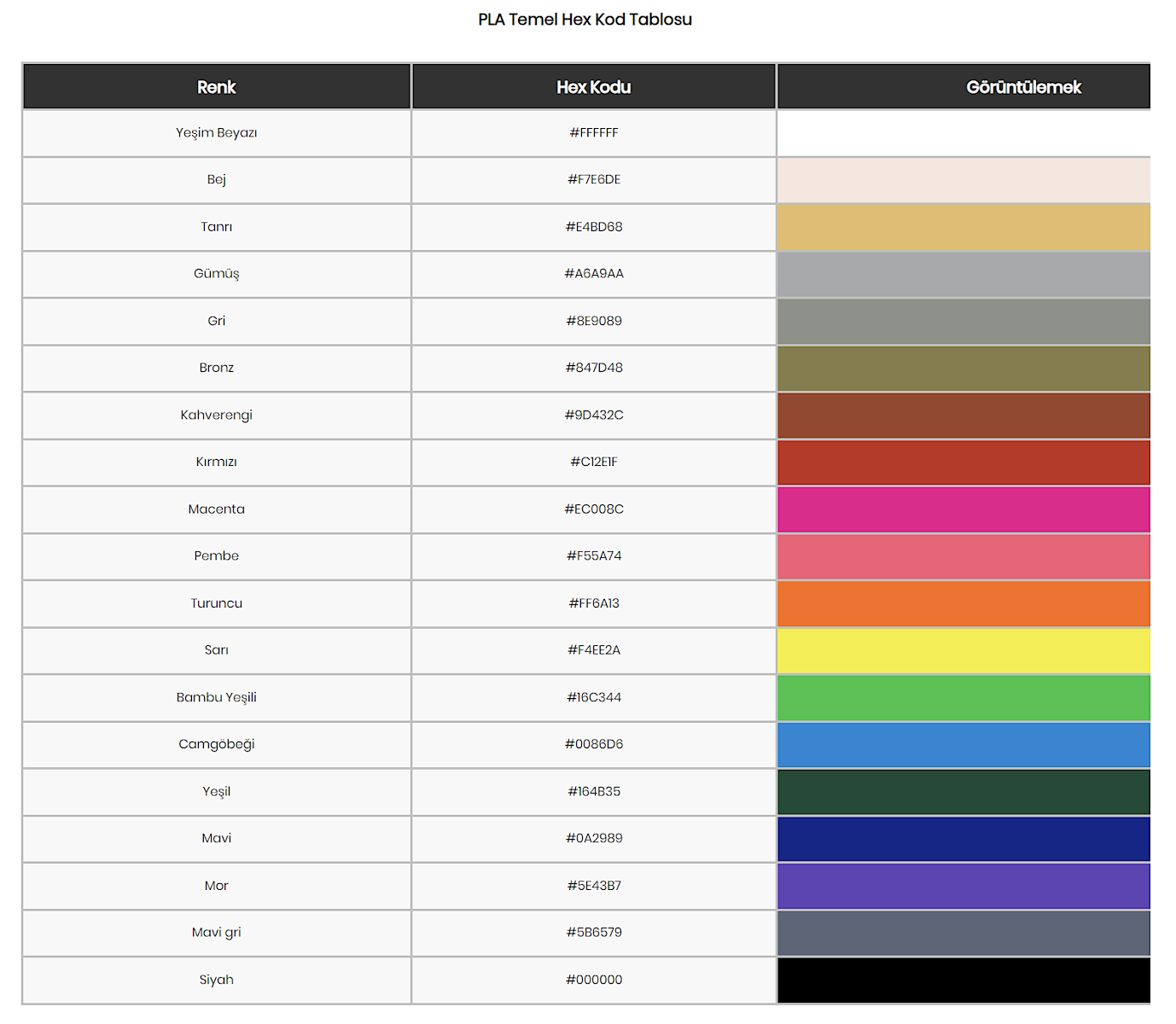
Task: Click the Renk column header
Action: tap(217, 87)
